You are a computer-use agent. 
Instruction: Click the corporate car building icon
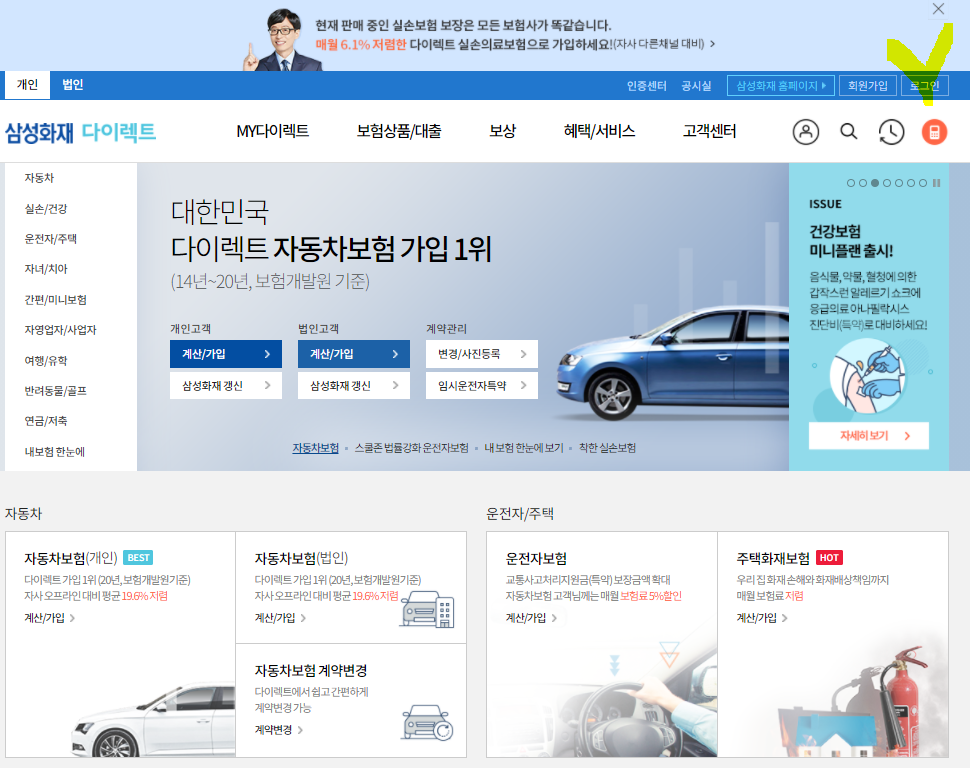(x=427, y=609)
